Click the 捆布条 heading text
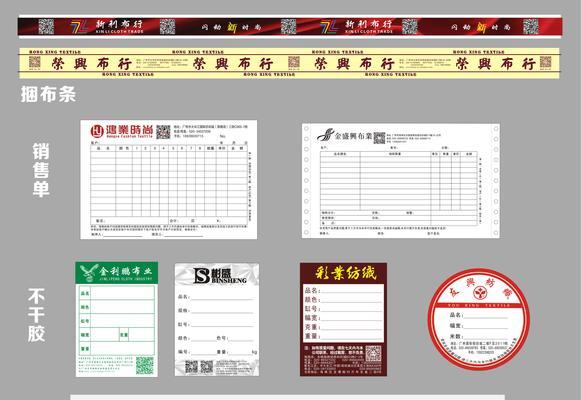This screenshot has height=400, width=581. tap(48, 94)
